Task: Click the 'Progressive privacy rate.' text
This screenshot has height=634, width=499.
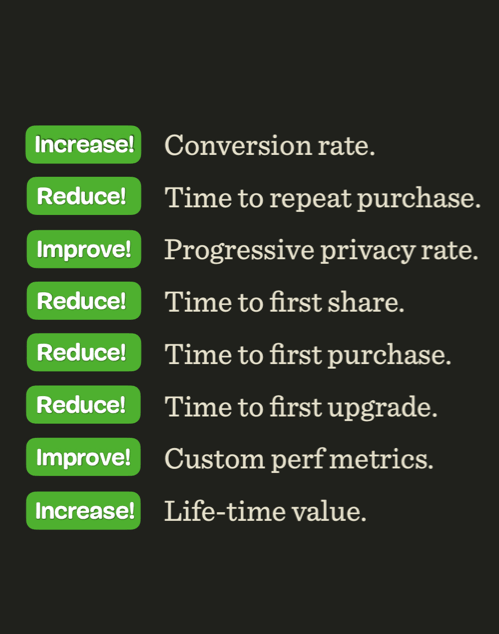Action: [321, 251]
